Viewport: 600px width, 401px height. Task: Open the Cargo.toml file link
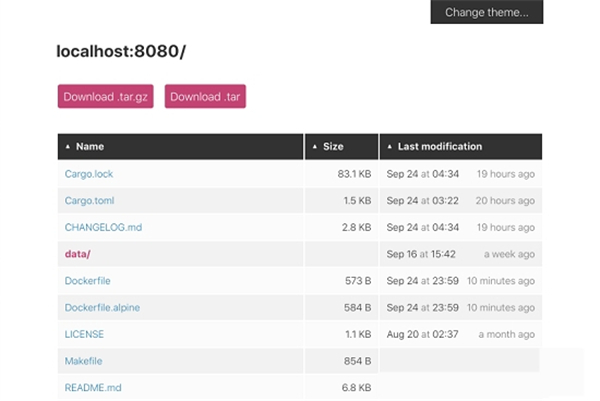tap(89, 201)
